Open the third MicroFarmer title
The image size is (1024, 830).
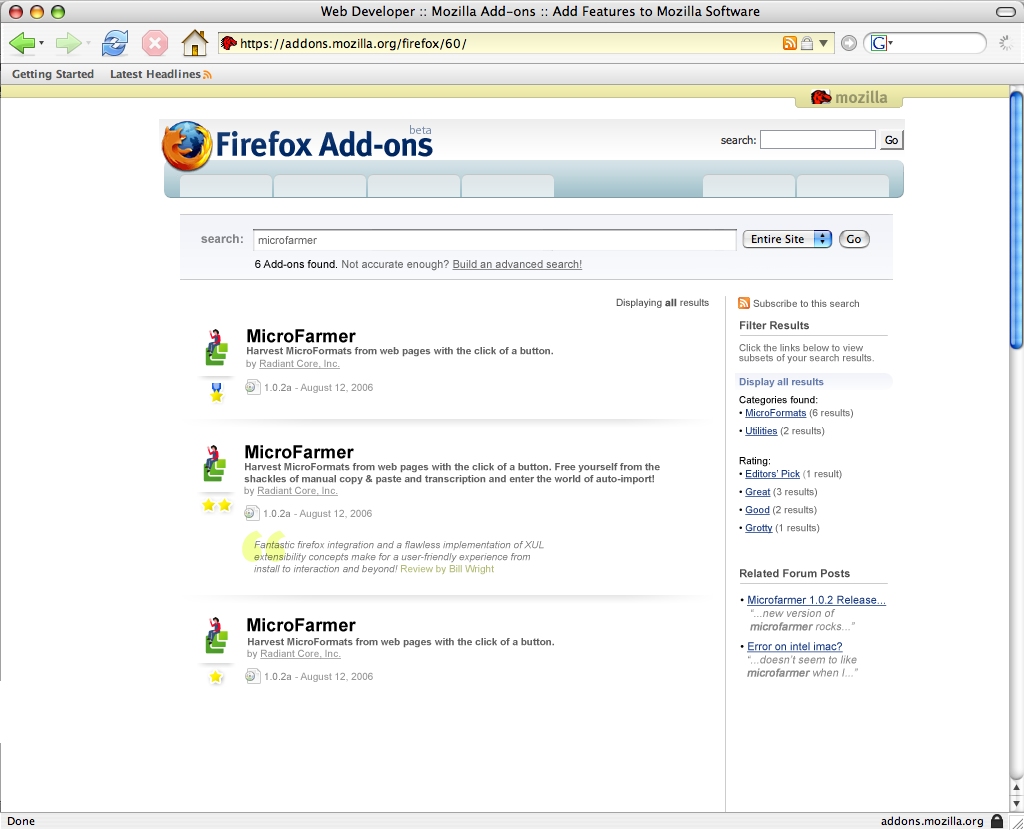[301, 625]
